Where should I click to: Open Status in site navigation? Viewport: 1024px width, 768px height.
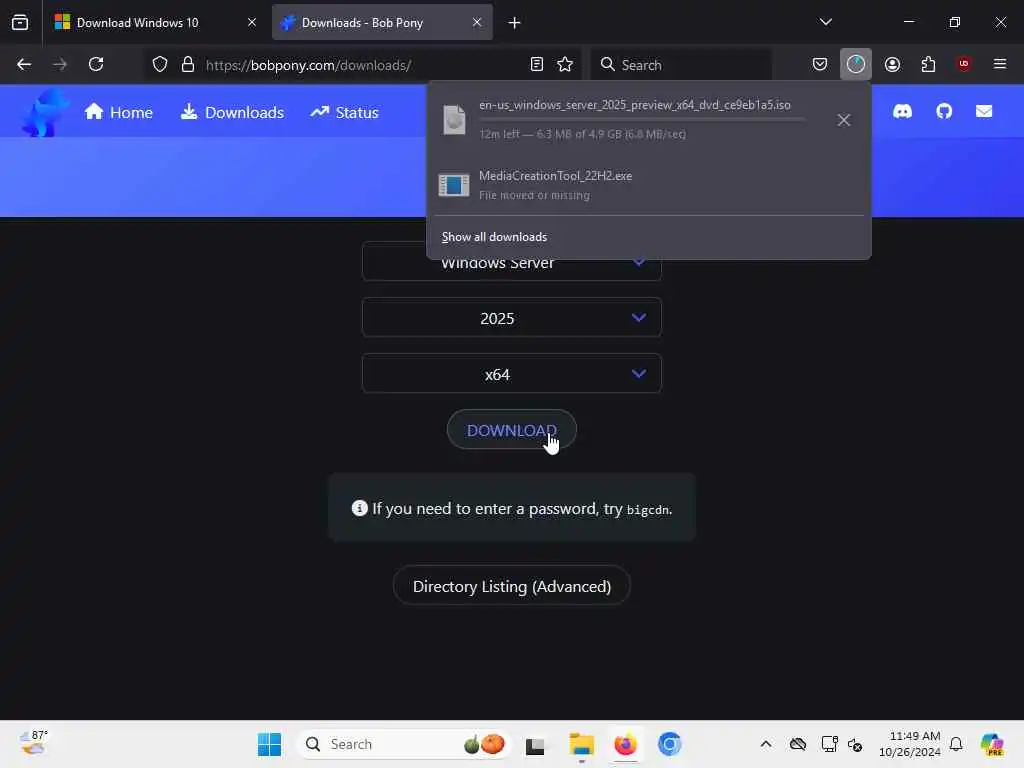click(x=345, y=112)
